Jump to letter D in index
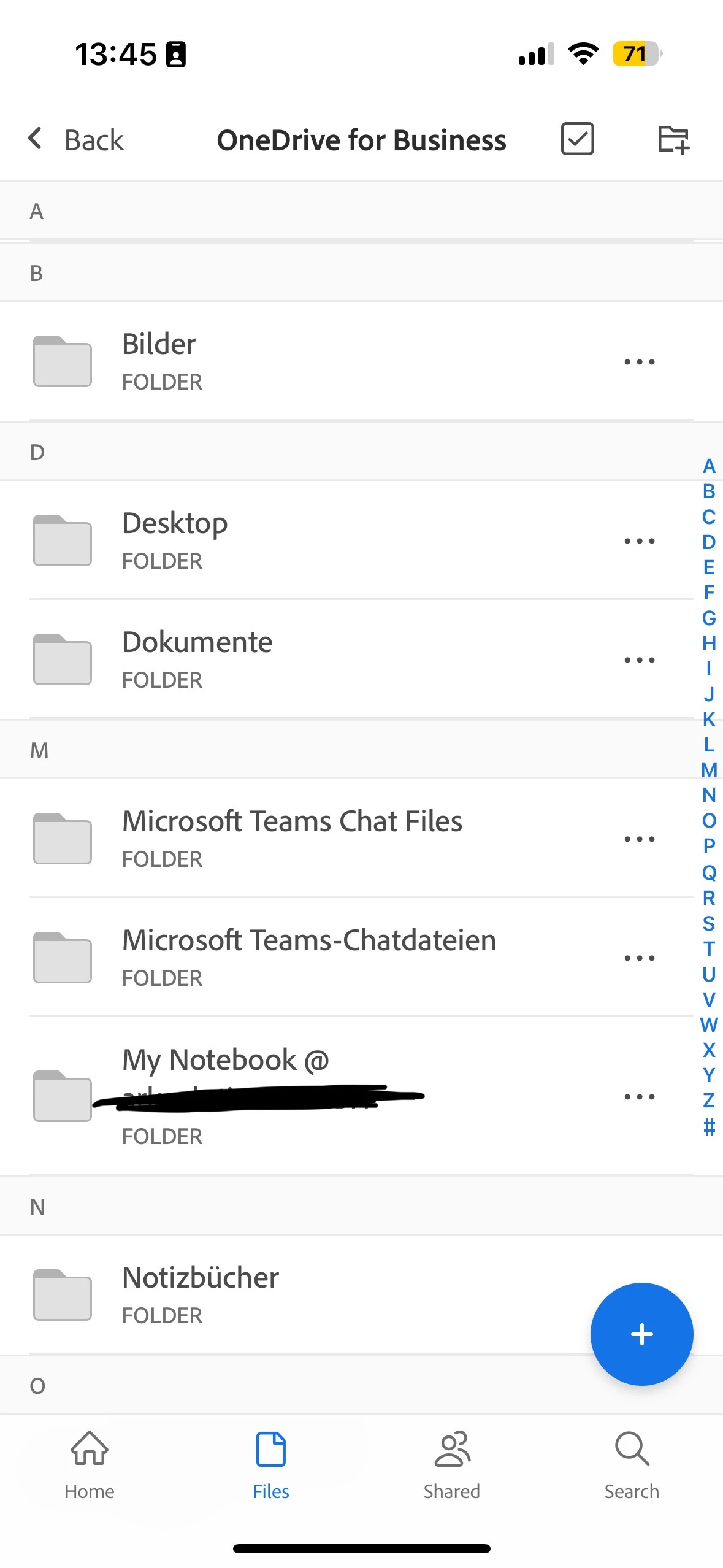 point(709,542)
